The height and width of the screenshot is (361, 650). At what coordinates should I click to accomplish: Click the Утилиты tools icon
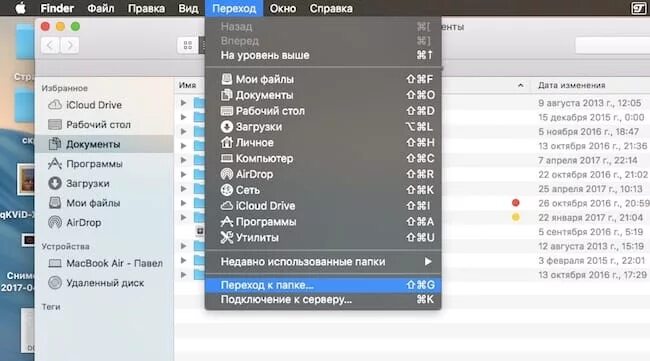[226, 237]
